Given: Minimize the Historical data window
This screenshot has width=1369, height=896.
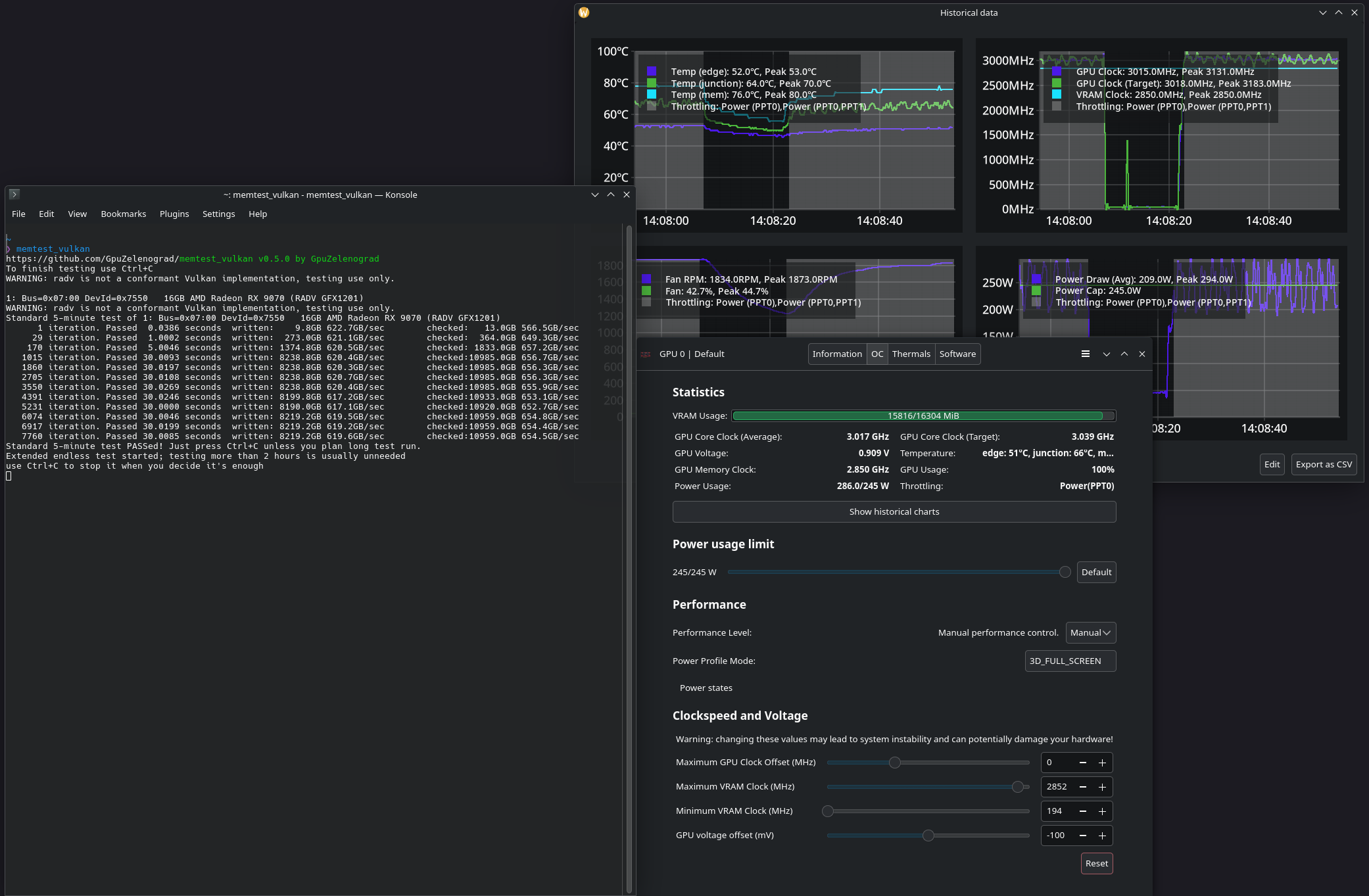Looking at the screenshot, I should coord(1323,12).
